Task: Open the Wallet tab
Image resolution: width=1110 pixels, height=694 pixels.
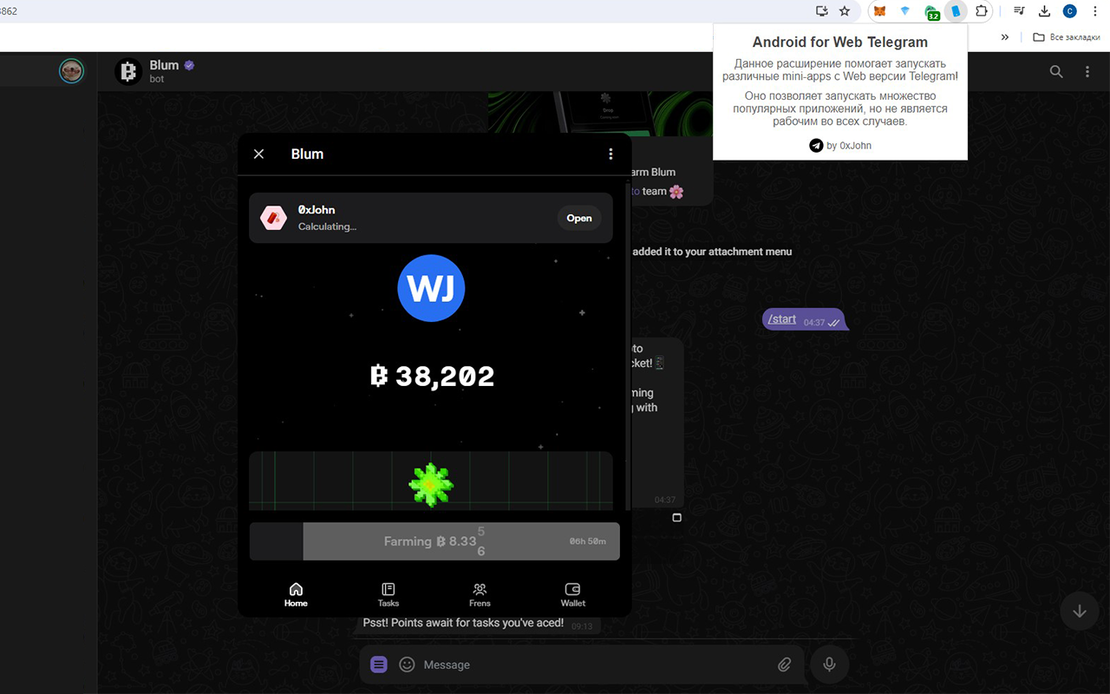Action: pyautogui.click(x=573, y=595)
